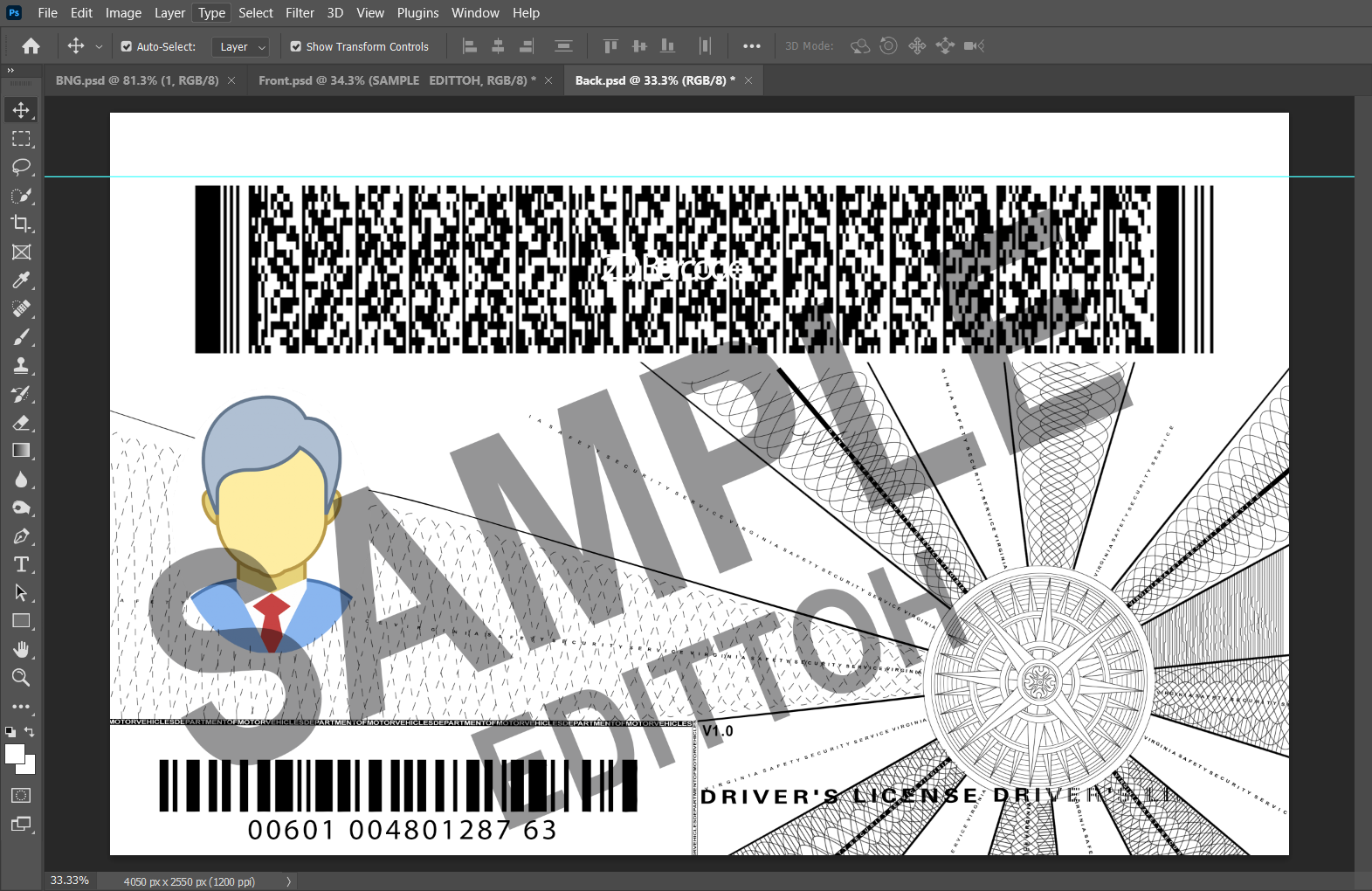Toggle Show Transform Controls checkbox
This screenshot has width=1372, height=891.
point(296,47)
